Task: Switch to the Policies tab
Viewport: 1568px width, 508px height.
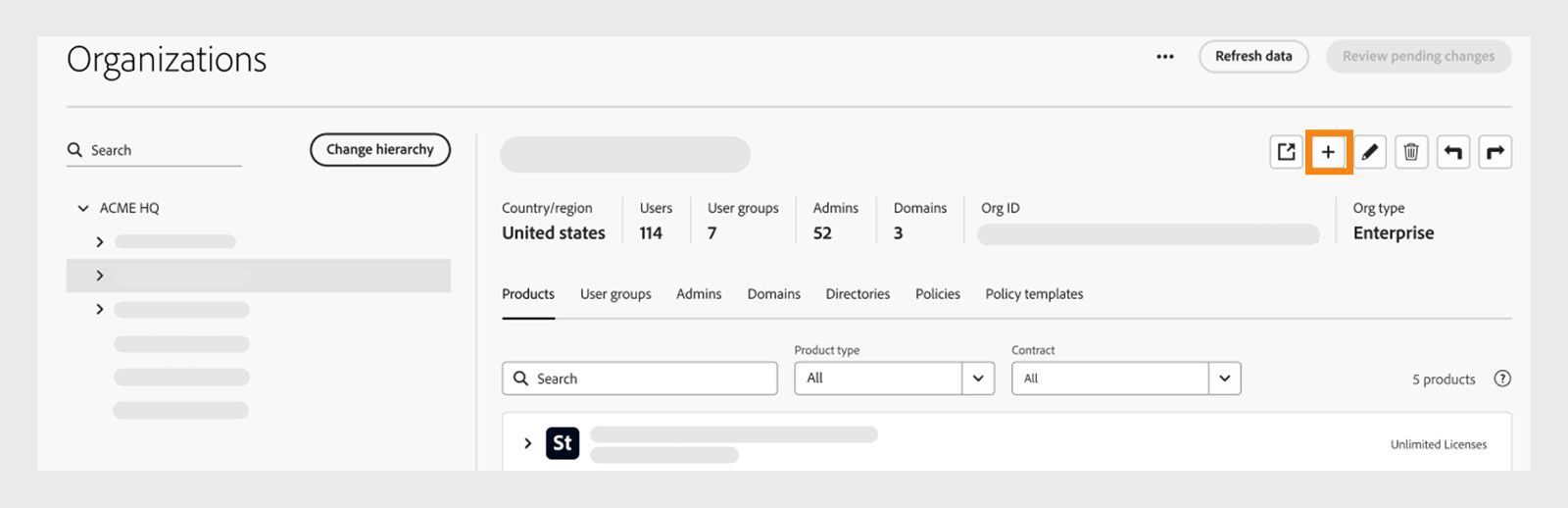Action: [x=938, y=294]
